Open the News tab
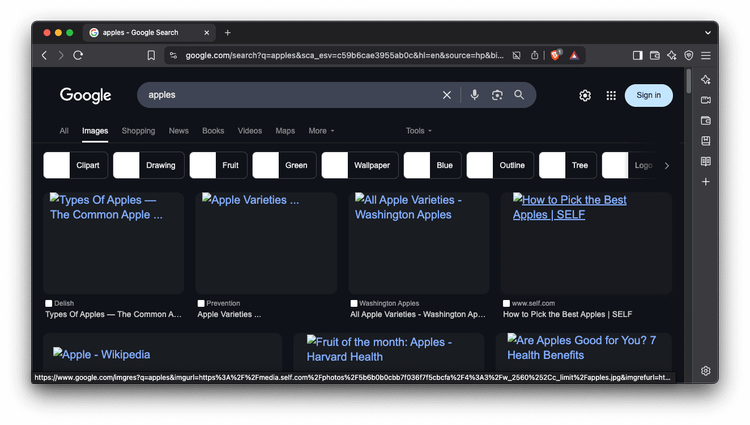The height and width of the screenshot is (425, 750). point(178,131)
